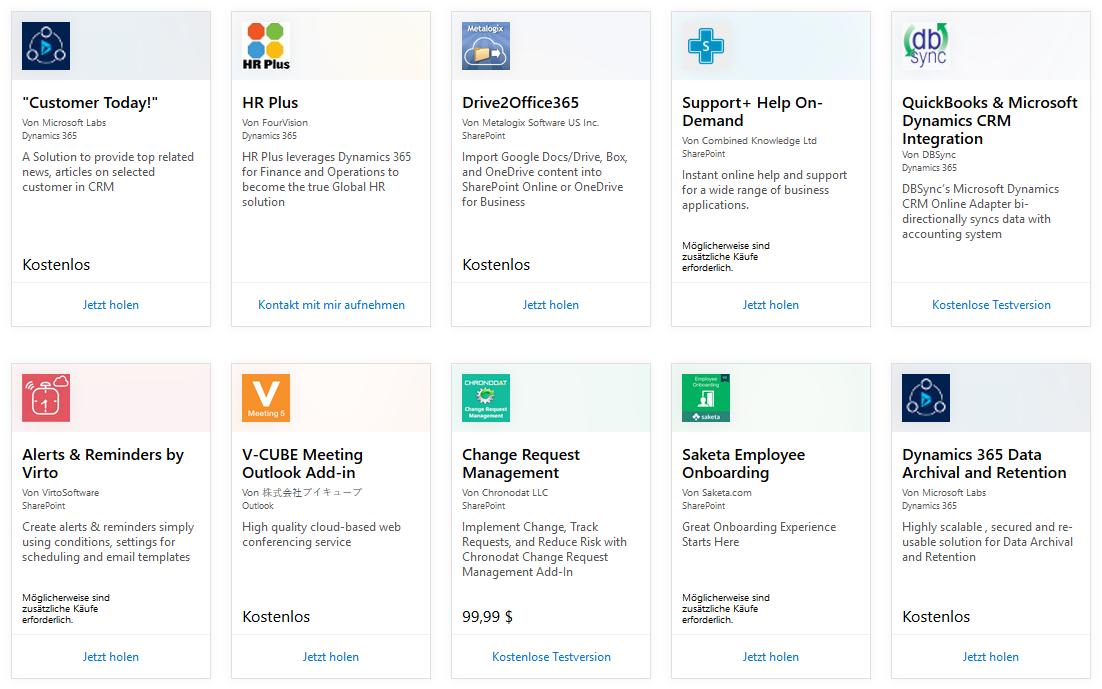Click the HR Plus colorful logo icon

click(266, 46)
